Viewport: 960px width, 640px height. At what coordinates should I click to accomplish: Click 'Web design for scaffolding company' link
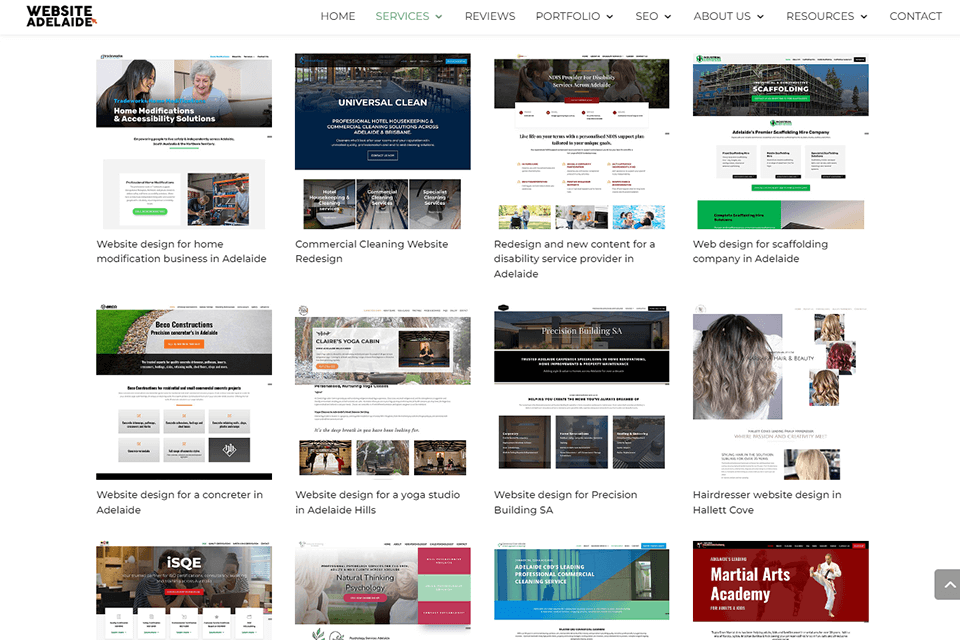pyautogui.click(x=760, y=251)
